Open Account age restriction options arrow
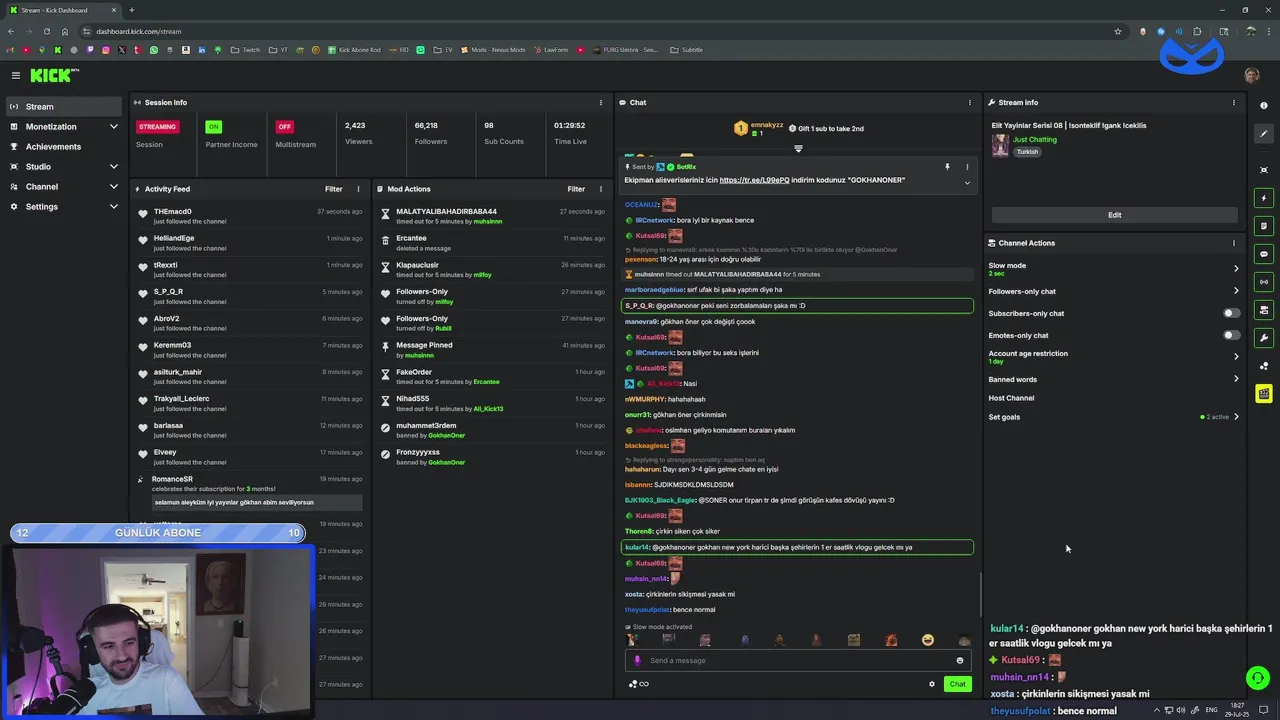Image resolution: width=1280 pixels, height=720 pixels. pos(1236,356)
